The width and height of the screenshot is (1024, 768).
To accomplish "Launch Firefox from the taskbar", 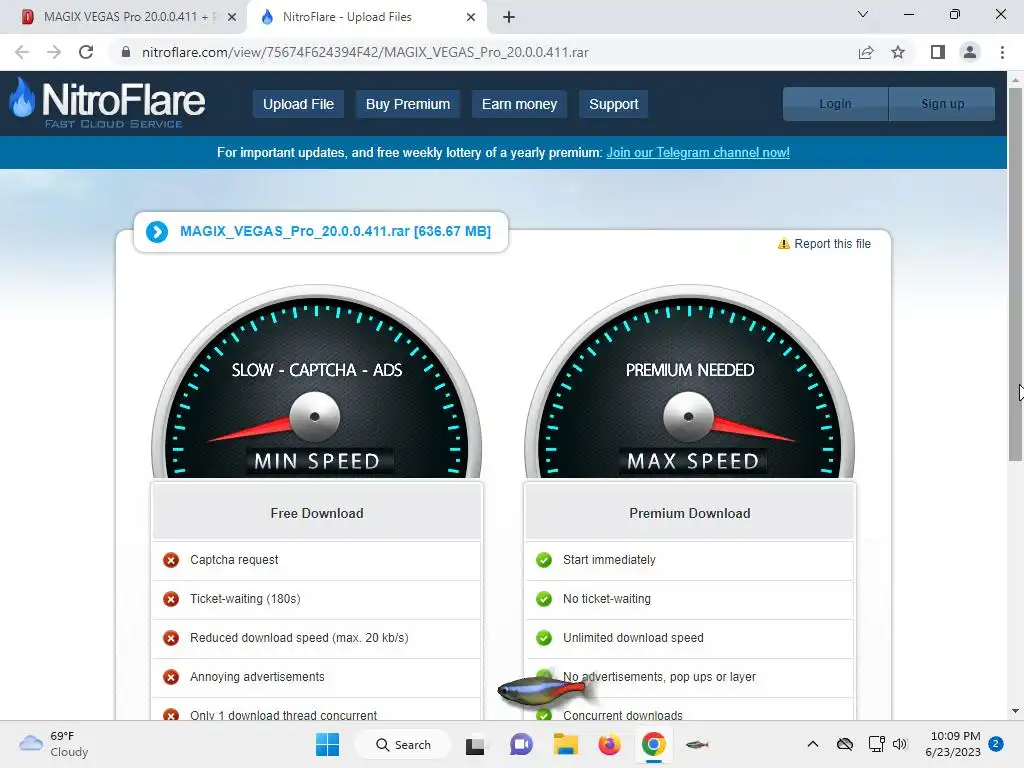I will click(x=609, y=744).
